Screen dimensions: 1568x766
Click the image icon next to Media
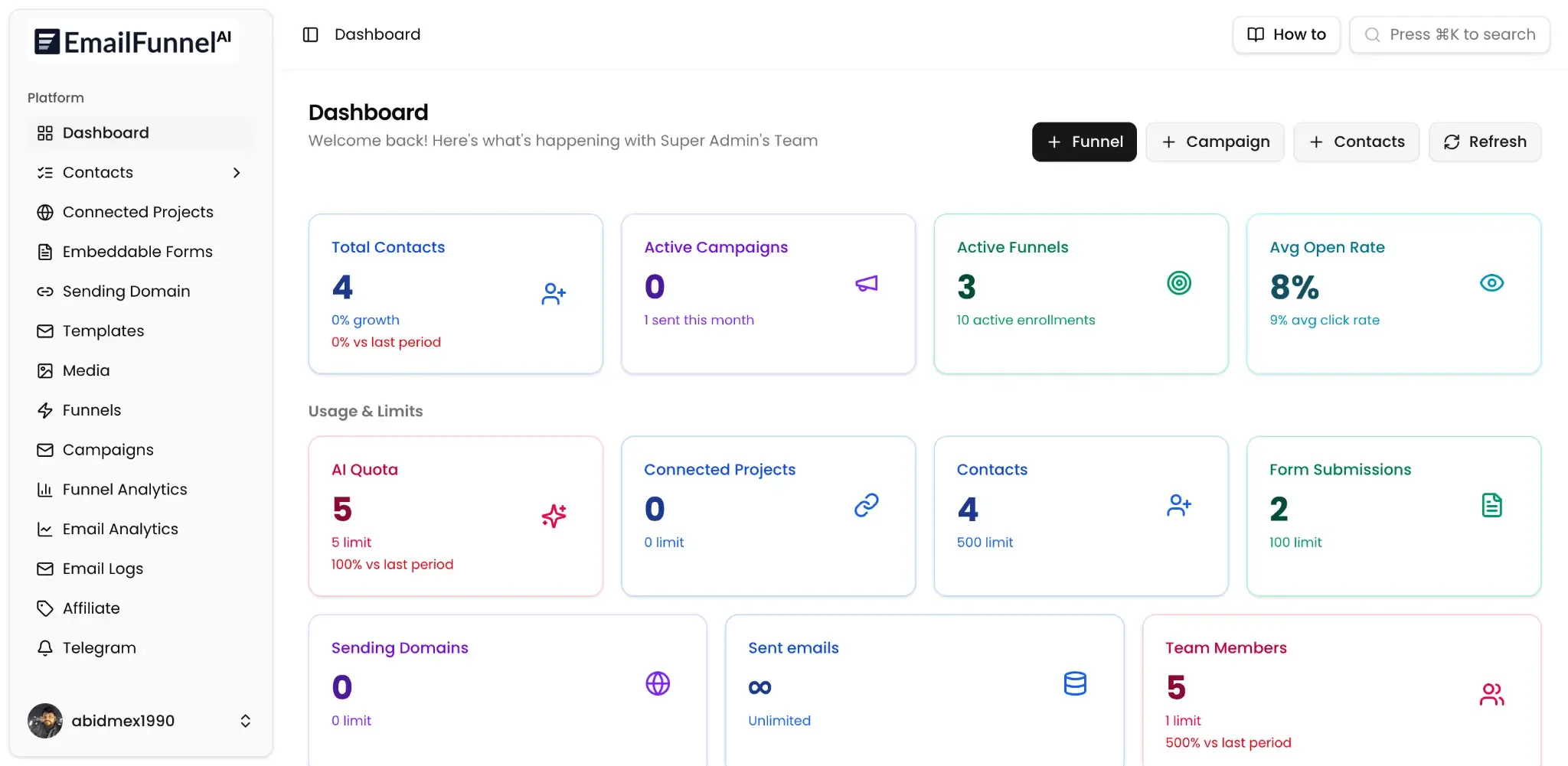click(45, 370)
